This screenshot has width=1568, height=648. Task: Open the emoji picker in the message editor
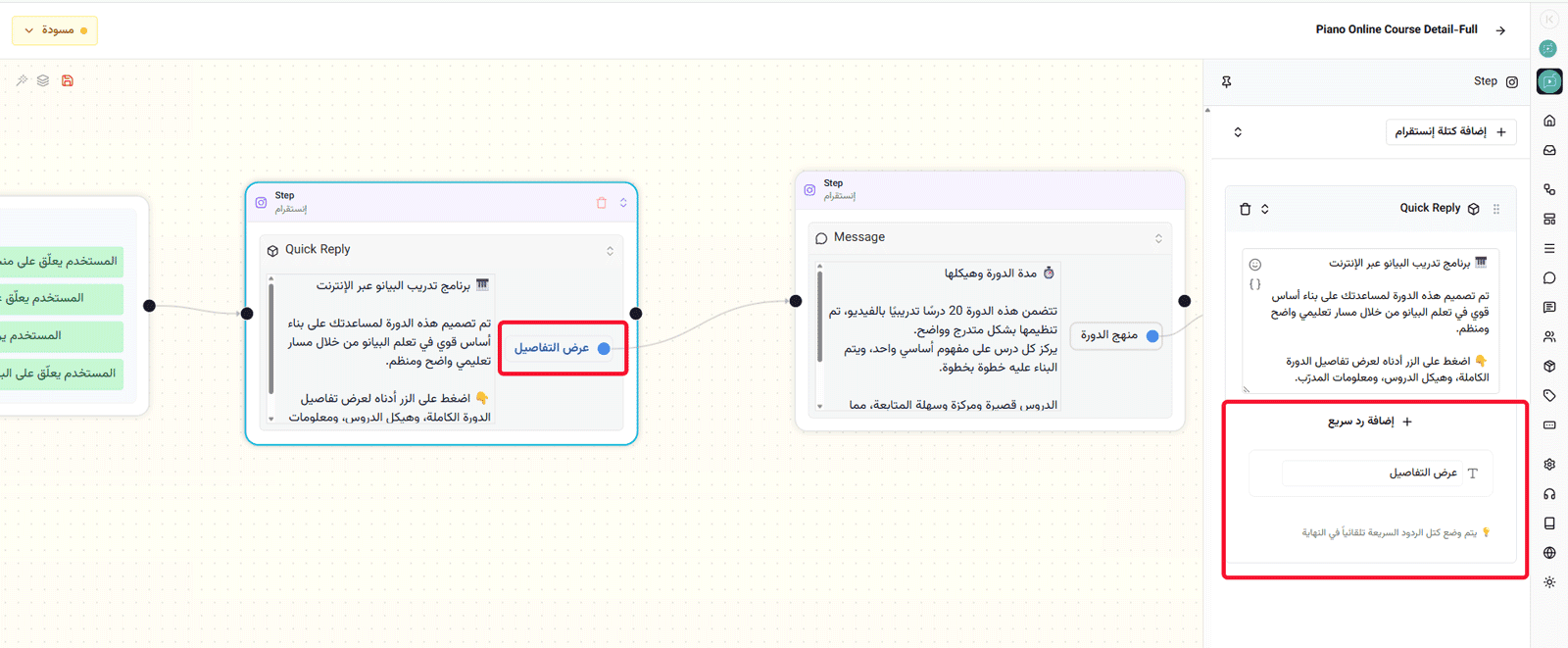(1255, 265)
